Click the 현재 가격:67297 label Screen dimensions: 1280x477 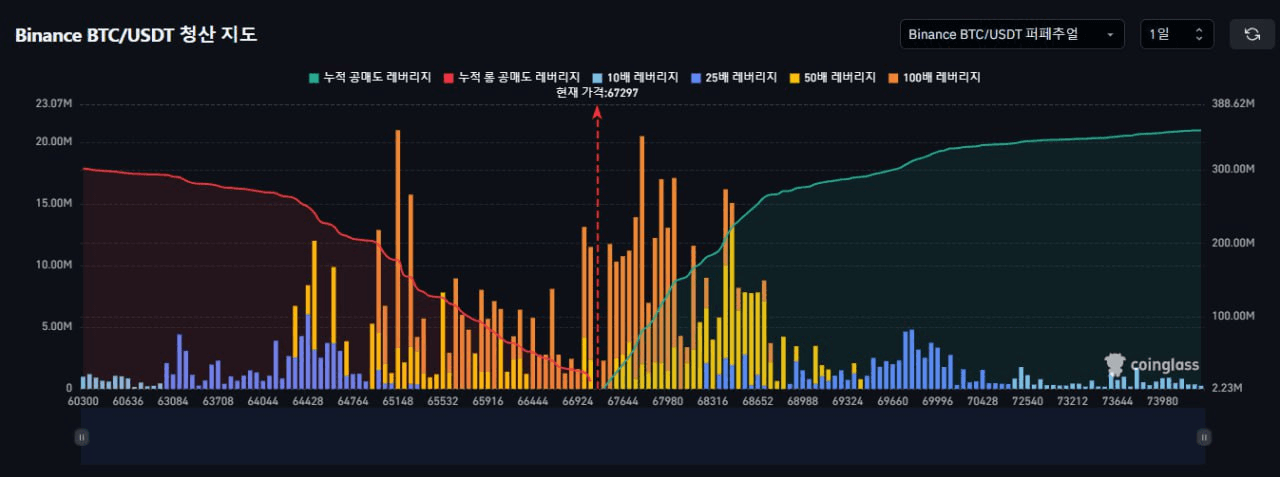click(x=597, y=92)
